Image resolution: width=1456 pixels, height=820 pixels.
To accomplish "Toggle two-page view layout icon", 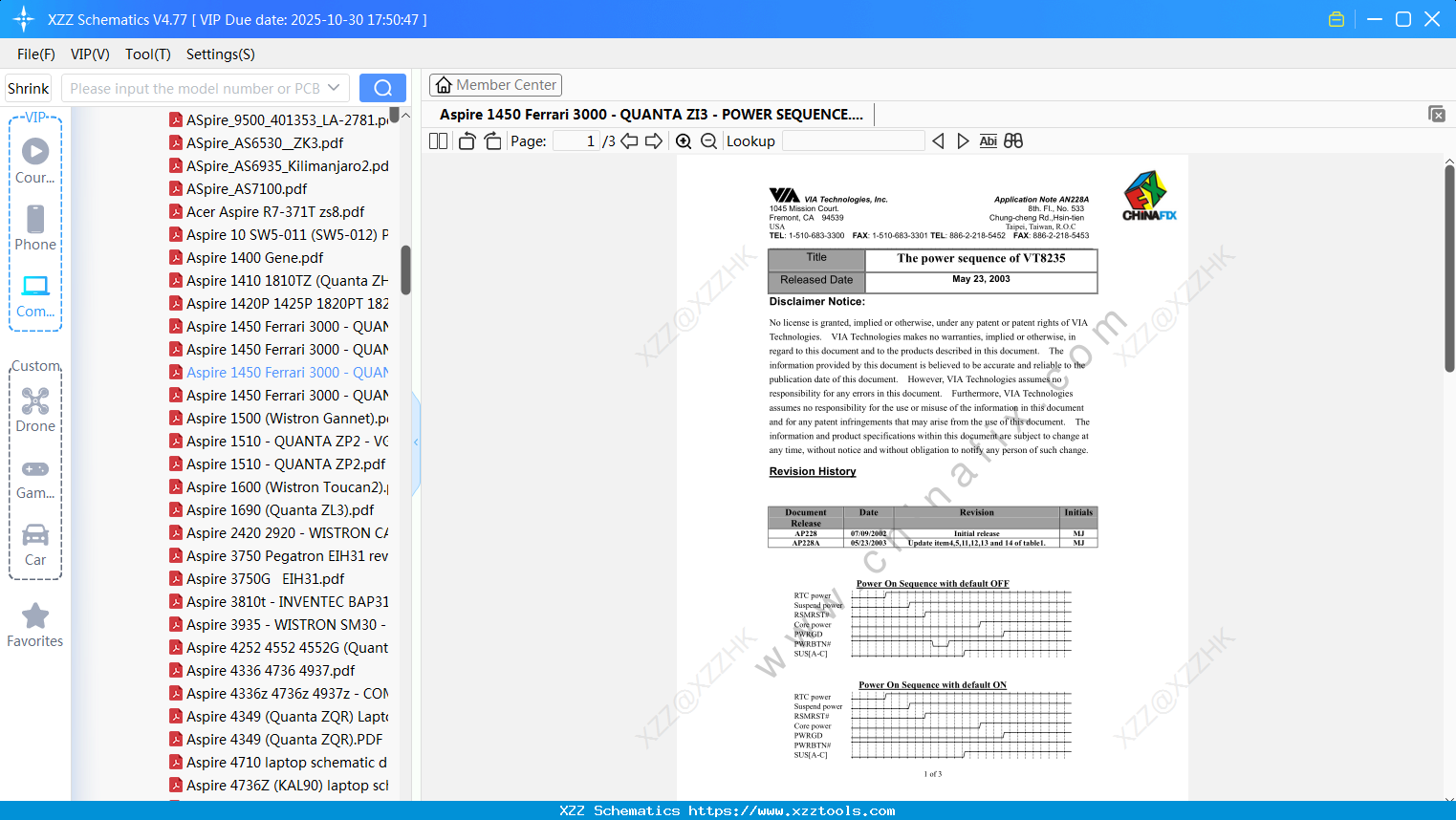I will tap(439, 141).
